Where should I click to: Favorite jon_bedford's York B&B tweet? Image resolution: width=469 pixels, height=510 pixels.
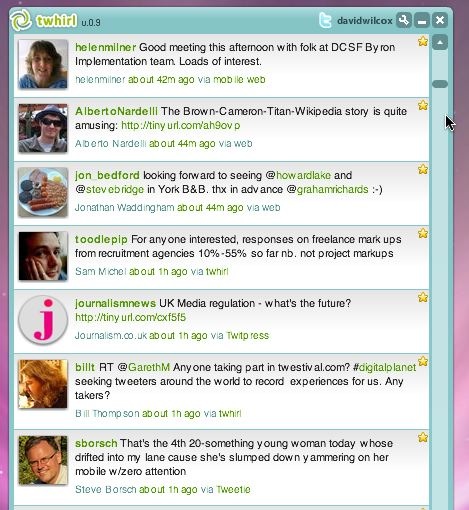423,169
